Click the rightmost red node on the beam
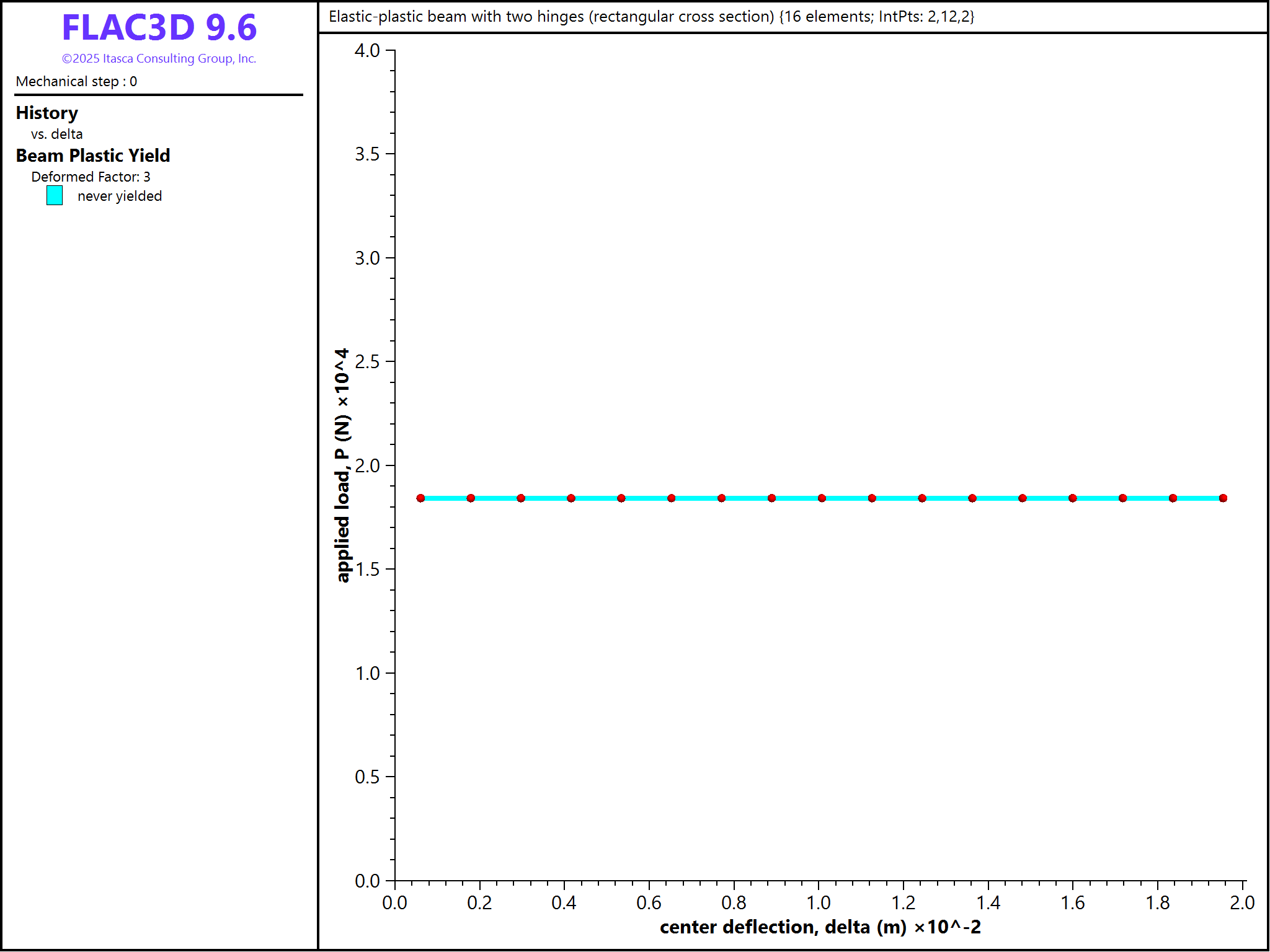This screenshot has height=952, width=1270. pos(1223,498)
